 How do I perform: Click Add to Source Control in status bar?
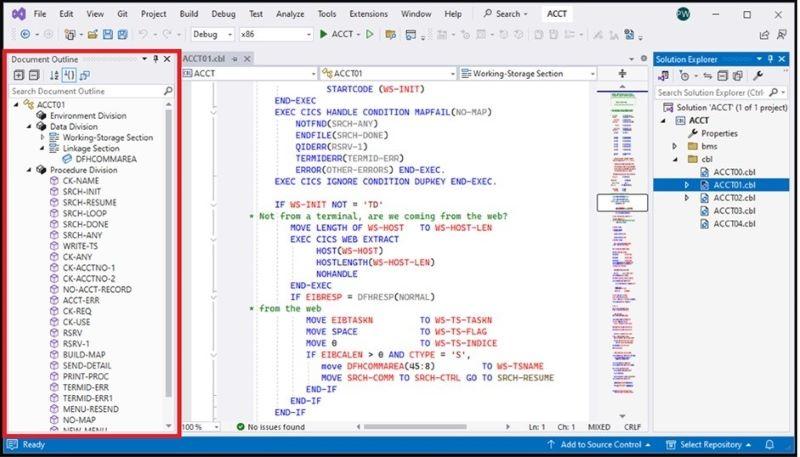click(599, 445)
